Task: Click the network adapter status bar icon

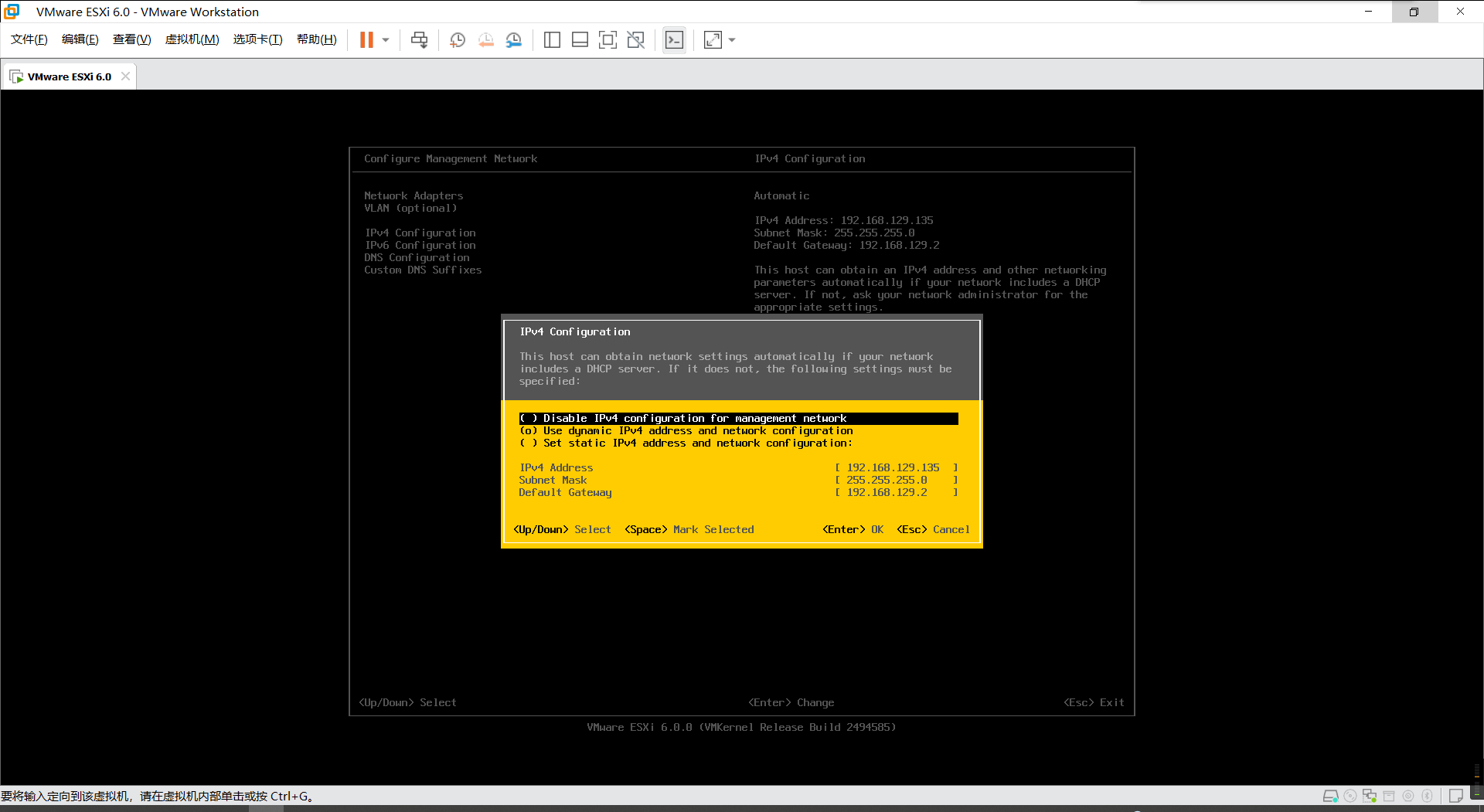Action: pyautogui.click(x=1370, y=796)
